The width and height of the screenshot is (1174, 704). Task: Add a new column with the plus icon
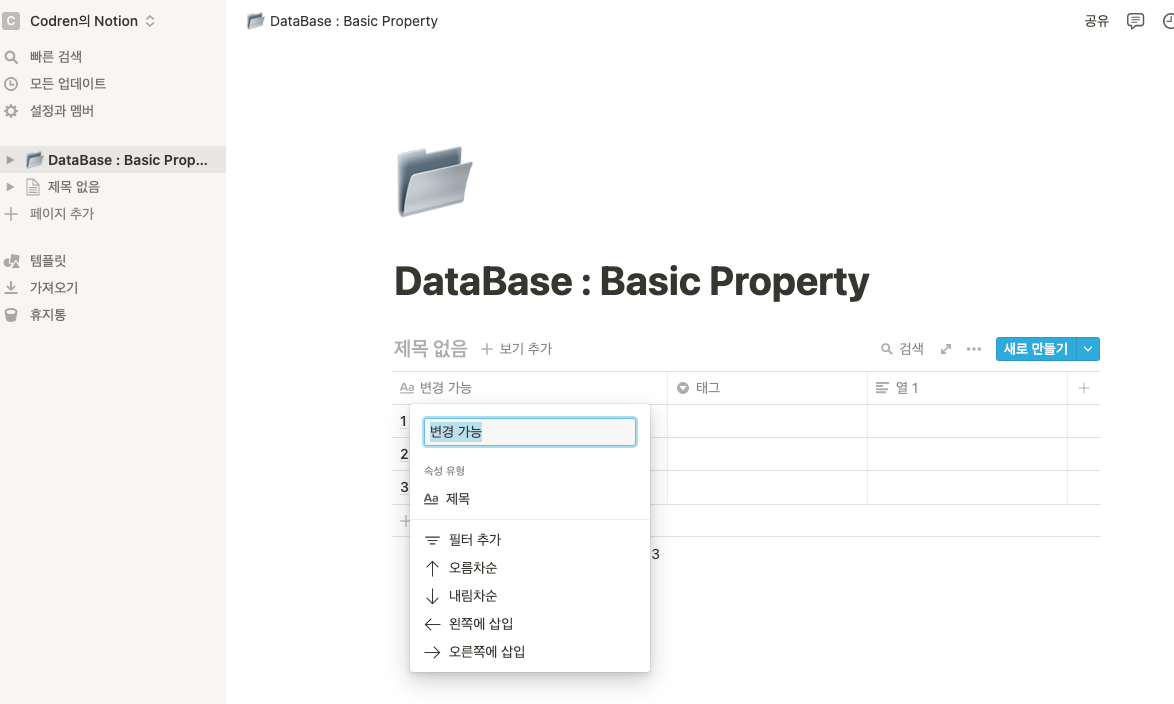point(1083,388)
